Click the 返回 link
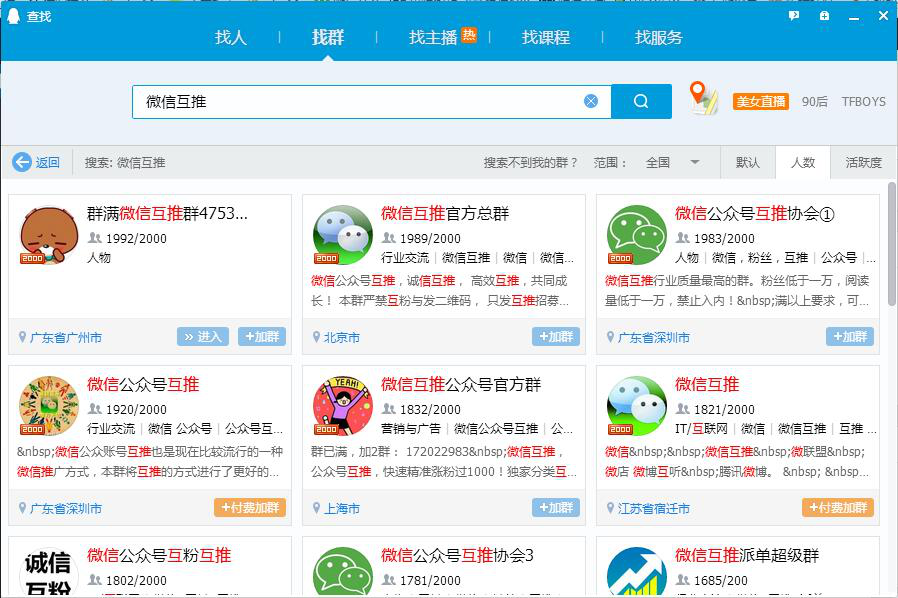The height and width of the screenshot is (598, 898). [48, 163]
